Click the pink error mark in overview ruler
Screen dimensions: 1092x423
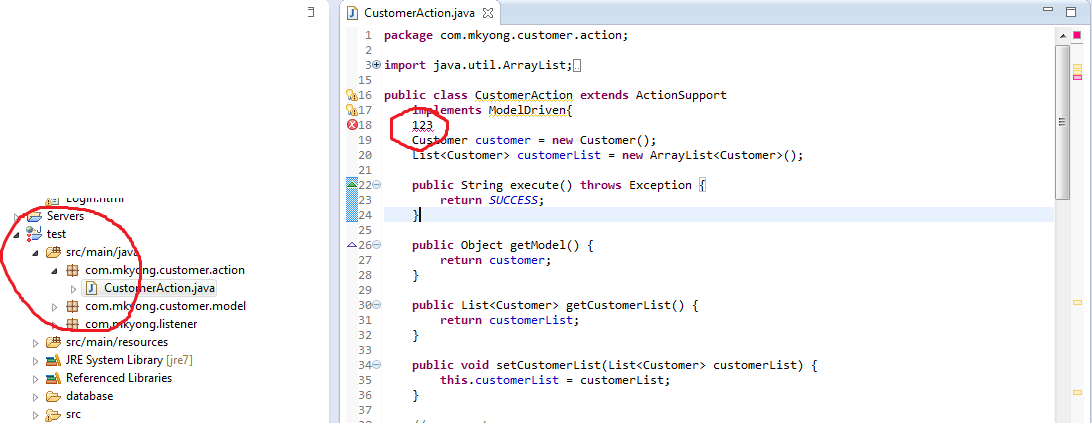(1077, 77)
